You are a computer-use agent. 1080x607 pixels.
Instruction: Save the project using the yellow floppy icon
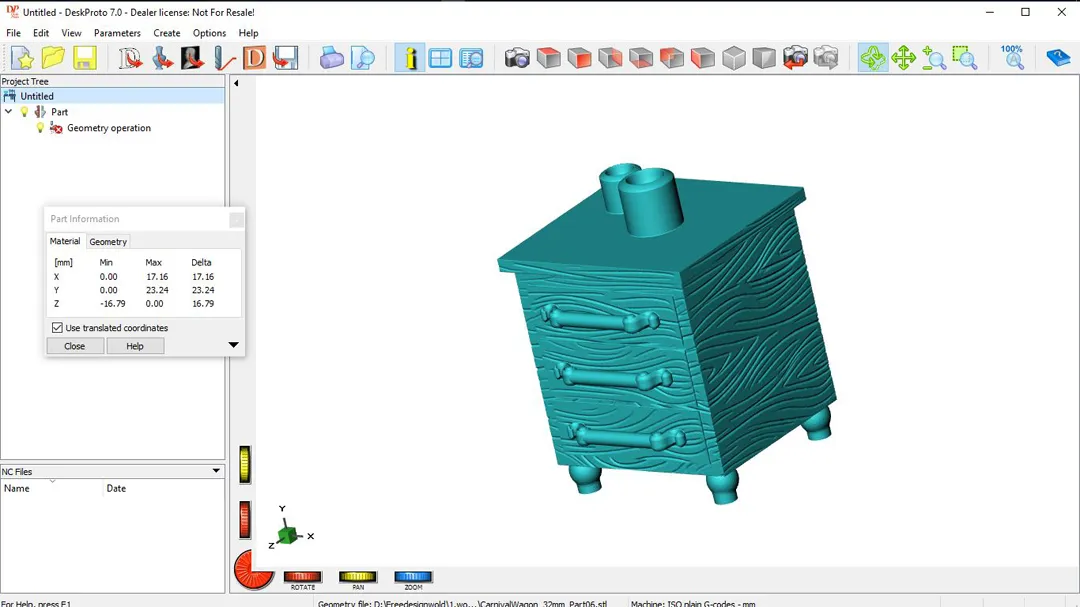point(85,58)
